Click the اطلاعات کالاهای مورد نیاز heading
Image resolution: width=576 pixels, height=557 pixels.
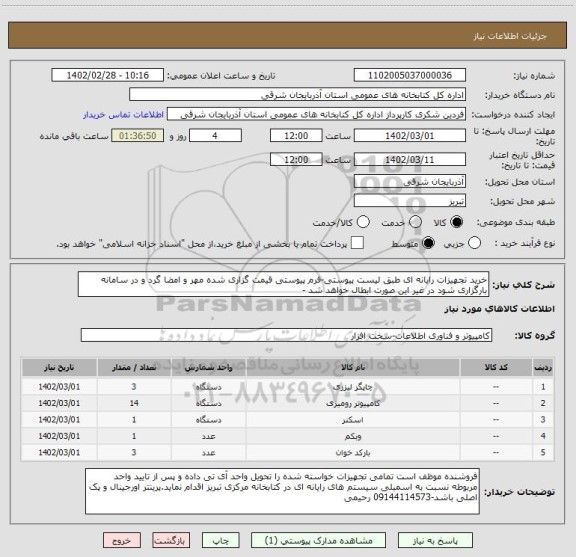500,309
